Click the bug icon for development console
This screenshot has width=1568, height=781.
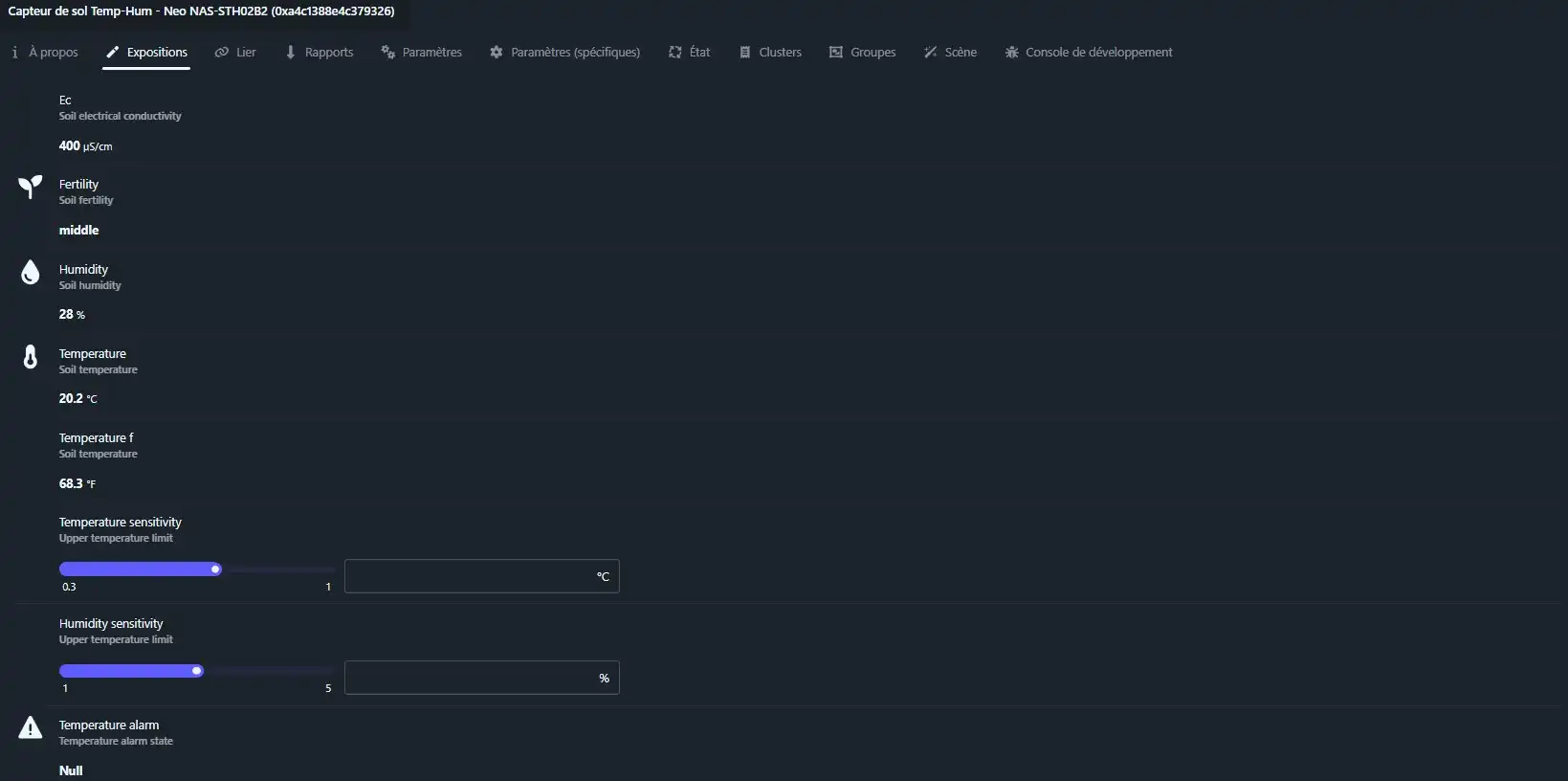(1011, 53)
